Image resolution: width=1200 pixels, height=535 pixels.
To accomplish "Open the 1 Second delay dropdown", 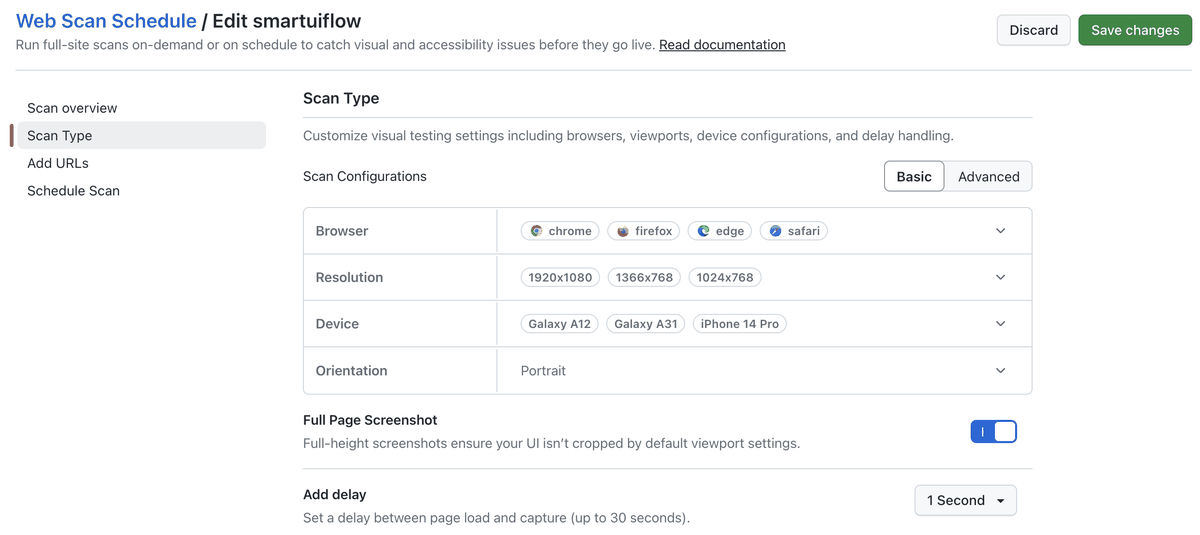I will coord(965,500).
